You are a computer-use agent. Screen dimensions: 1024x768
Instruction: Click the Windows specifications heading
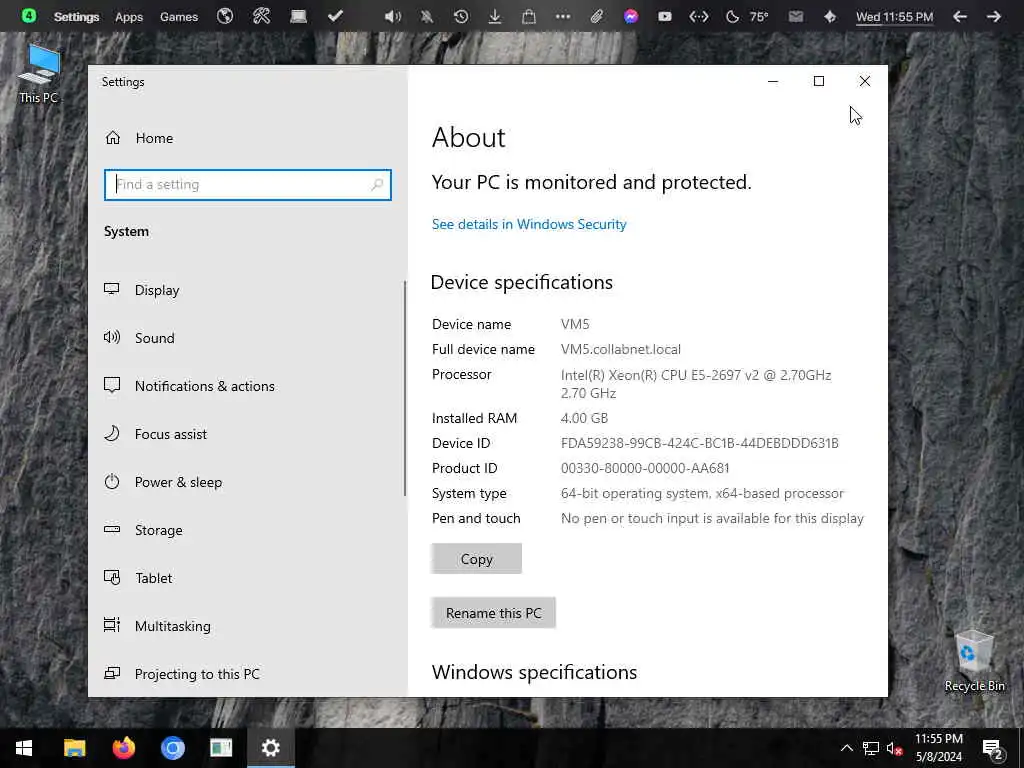[534, 672]
